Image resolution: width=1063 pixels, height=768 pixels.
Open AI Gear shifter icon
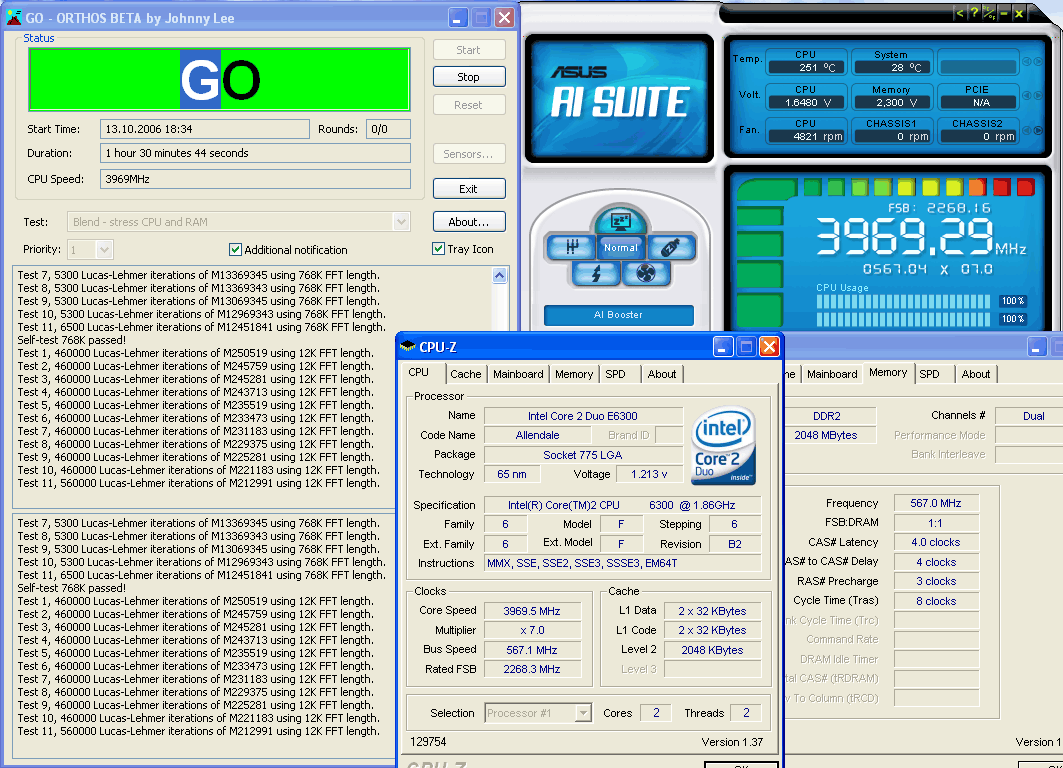(x=571, y=247)
